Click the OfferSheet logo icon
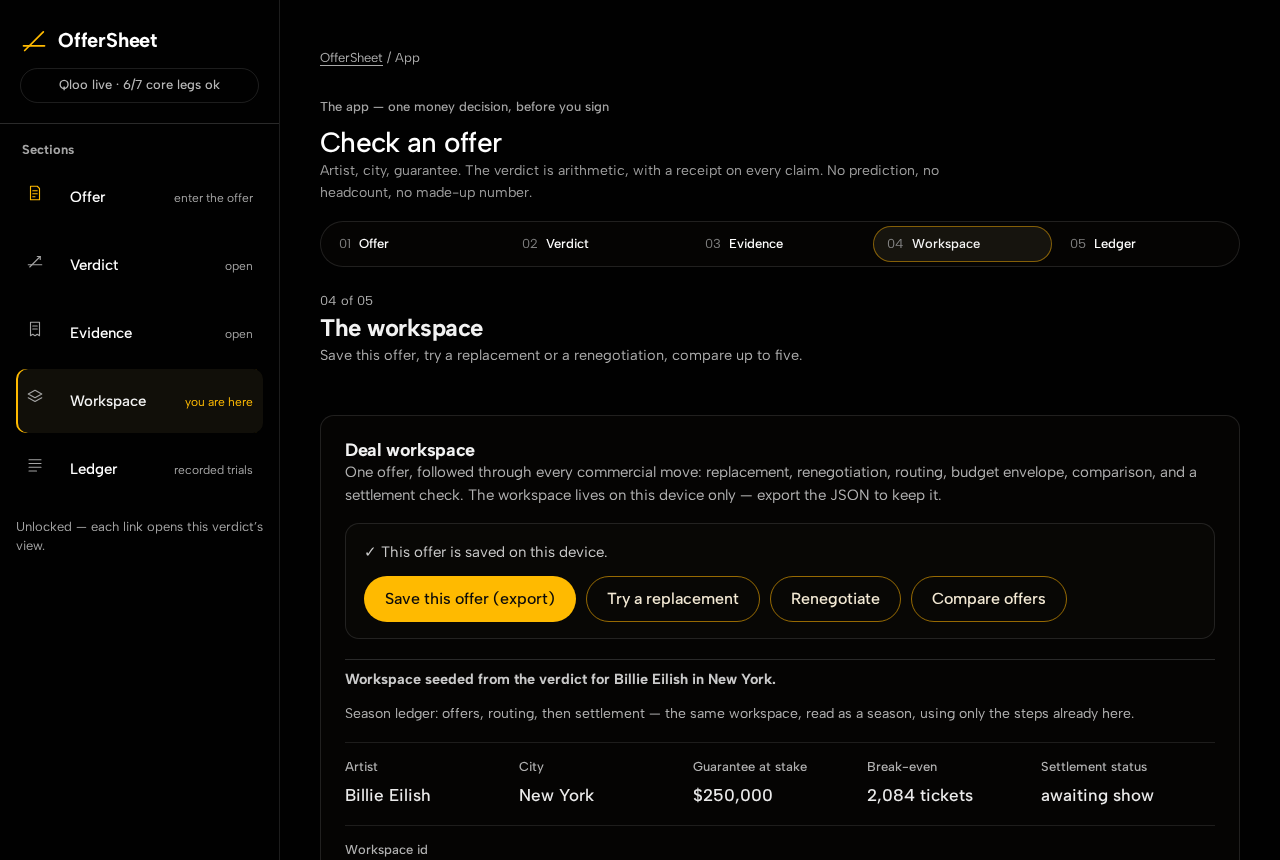This screenshot has height=860, width=1280. [x=34, y=41]
